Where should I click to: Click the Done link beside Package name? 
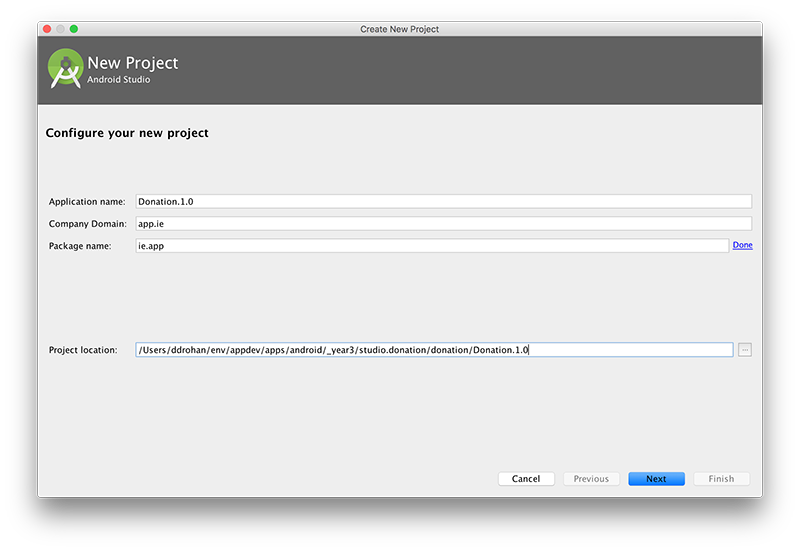coord(742,245)
